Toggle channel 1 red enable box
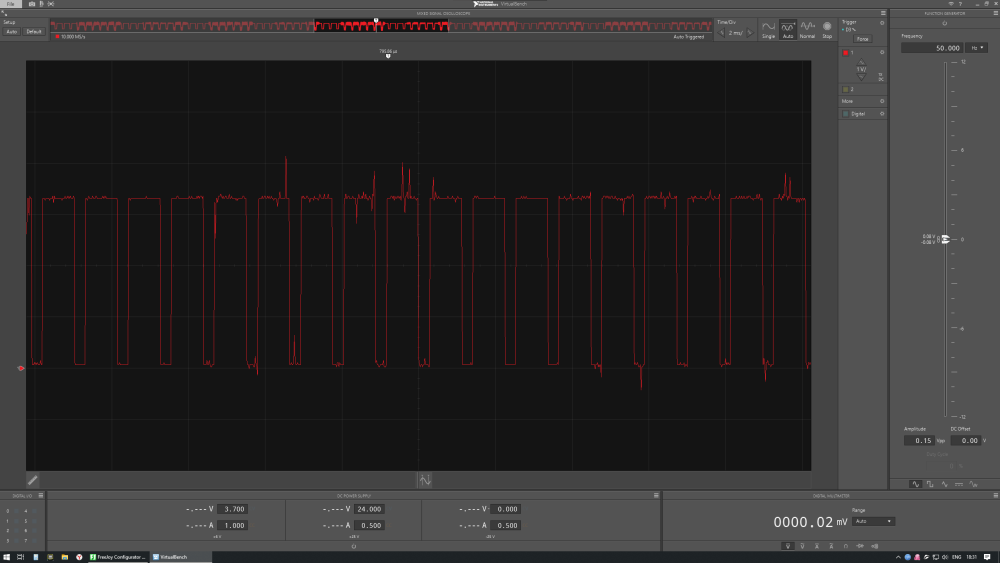The height and width of the screenshot is (563, 1000). click(x=845, y=51)
